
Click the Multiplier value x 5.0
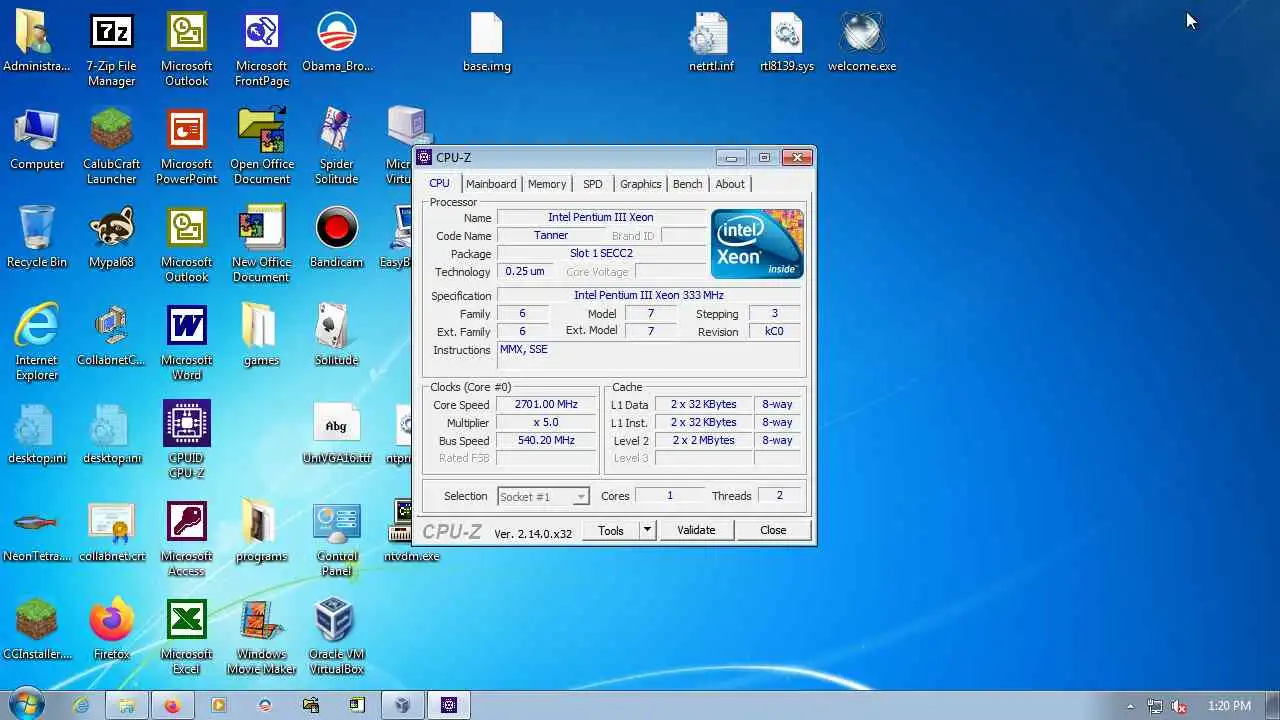tap(546, 423)
